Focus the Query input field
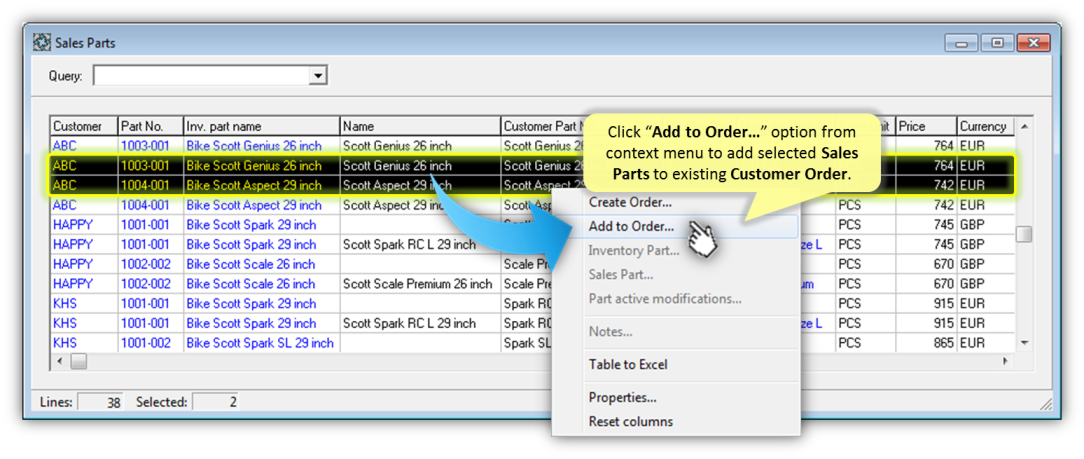1084x459 pixels. click(201, 76)
